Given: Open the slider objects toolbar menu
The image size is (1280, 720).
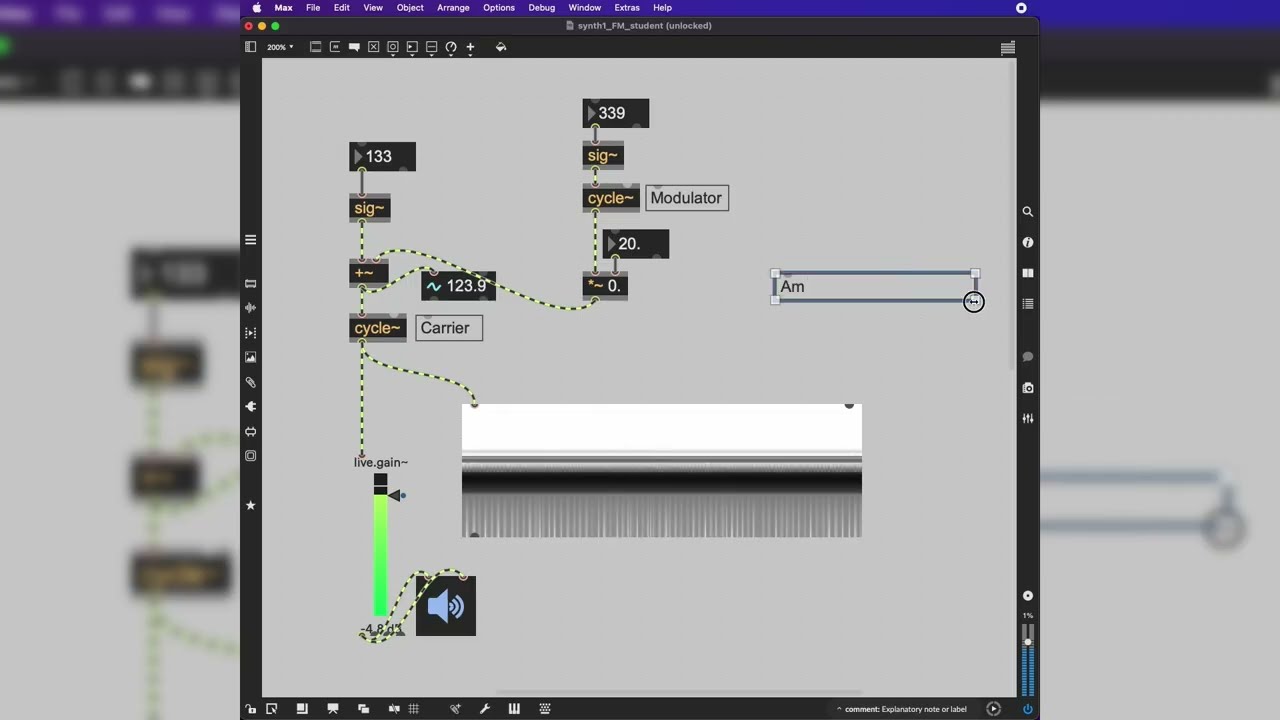Looking at the screenshot, I should (431, 47).
